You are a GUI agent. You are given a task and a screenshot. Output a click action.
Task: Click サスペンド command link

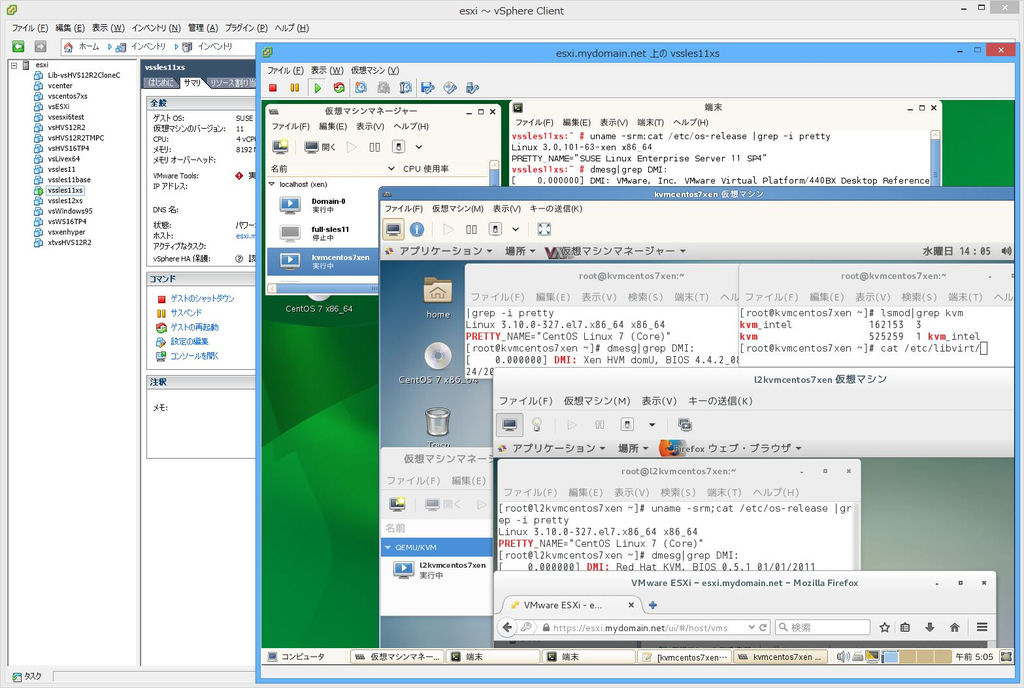(186, 313)
